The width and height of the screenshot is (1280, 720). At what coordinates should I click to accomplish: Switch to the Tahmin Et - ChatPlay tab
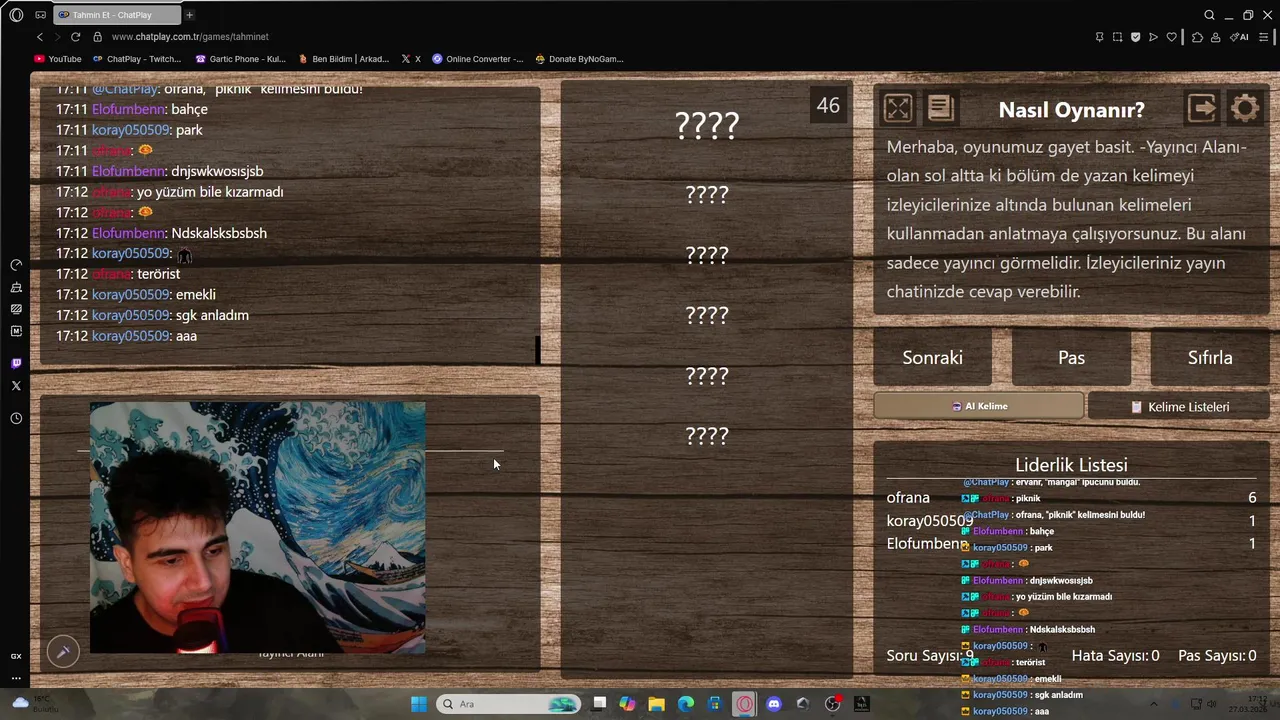click(x=115, y=15)
